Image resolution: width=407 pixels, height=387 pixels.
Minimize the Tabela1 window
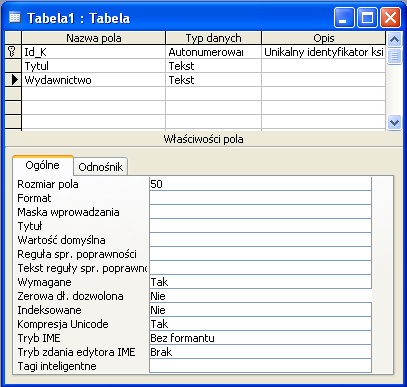344,18
